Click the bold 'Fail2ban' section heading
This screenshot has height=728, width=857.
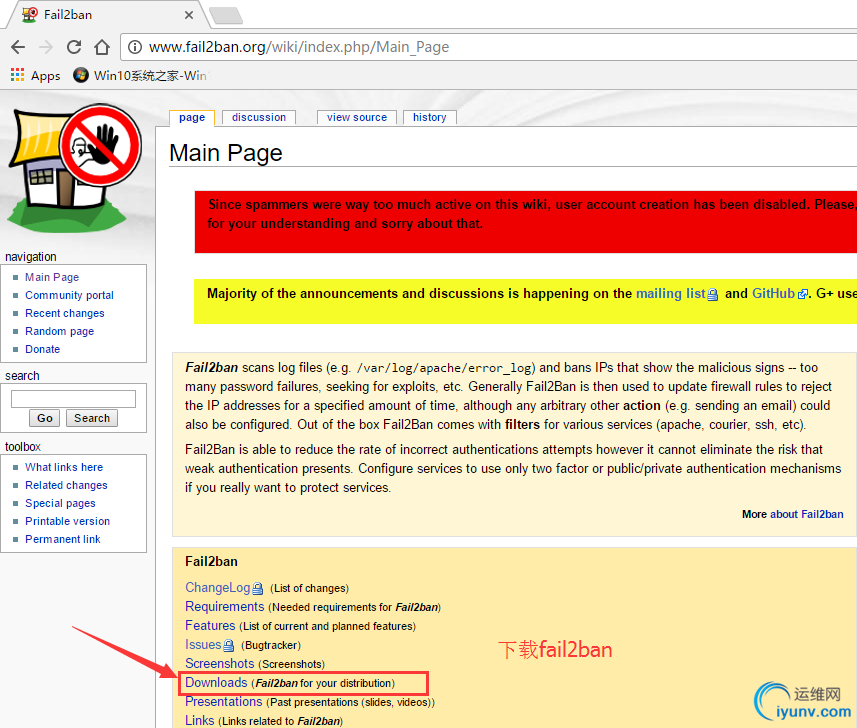(x=212, y=562)
